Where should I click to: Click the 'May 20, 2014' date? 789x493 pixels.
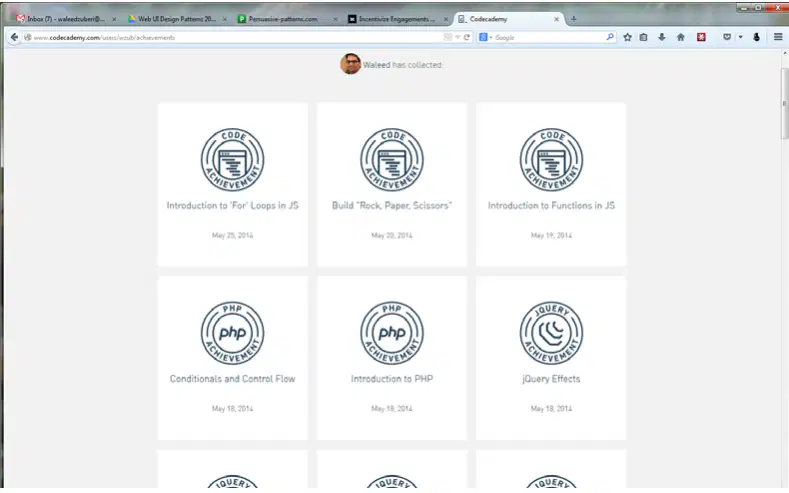pos(391,235)
